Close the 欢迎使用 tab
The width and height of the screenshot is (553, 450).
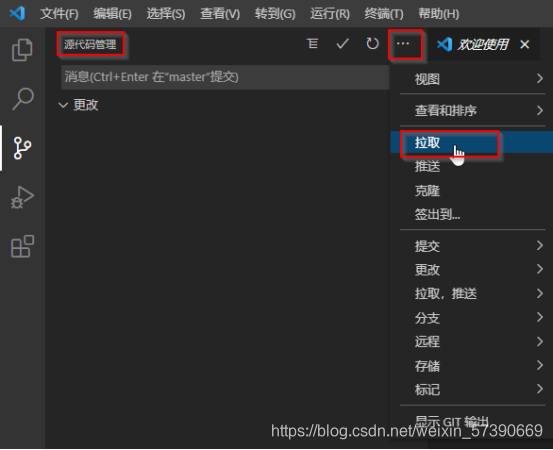click(x=525, y=44)
